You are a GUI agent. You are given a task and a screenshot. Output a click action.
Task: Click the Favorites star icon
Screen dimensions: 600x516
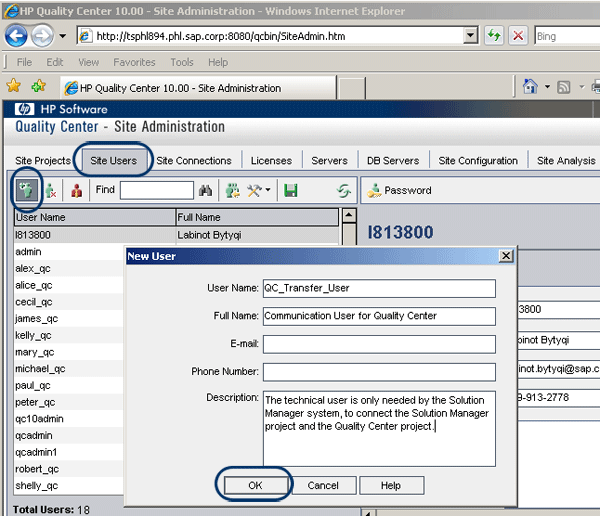(x=14, y=87)
